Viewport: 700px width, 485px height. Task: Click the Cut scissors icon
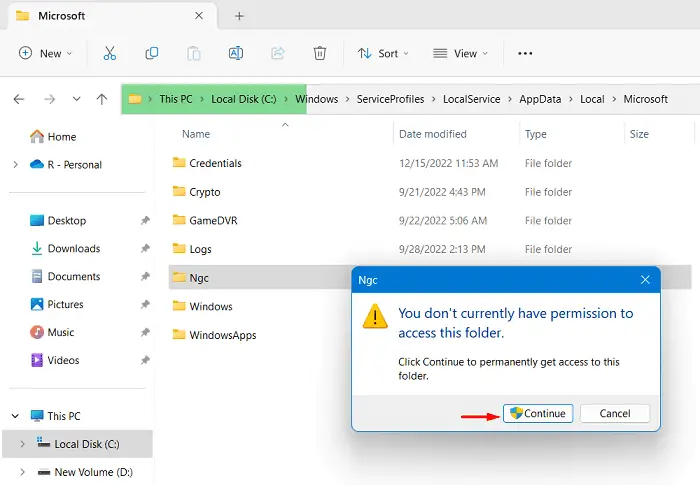coord(109,53)
